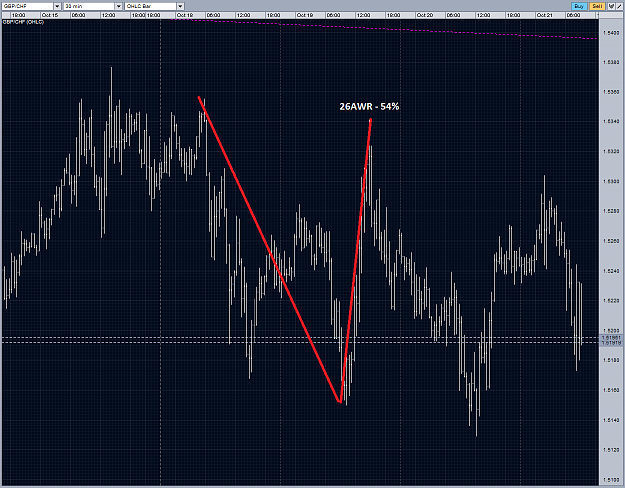Viewport: 625px width, 488px height.
Task: Click the blue Buy button
Action: coord(579,6)
